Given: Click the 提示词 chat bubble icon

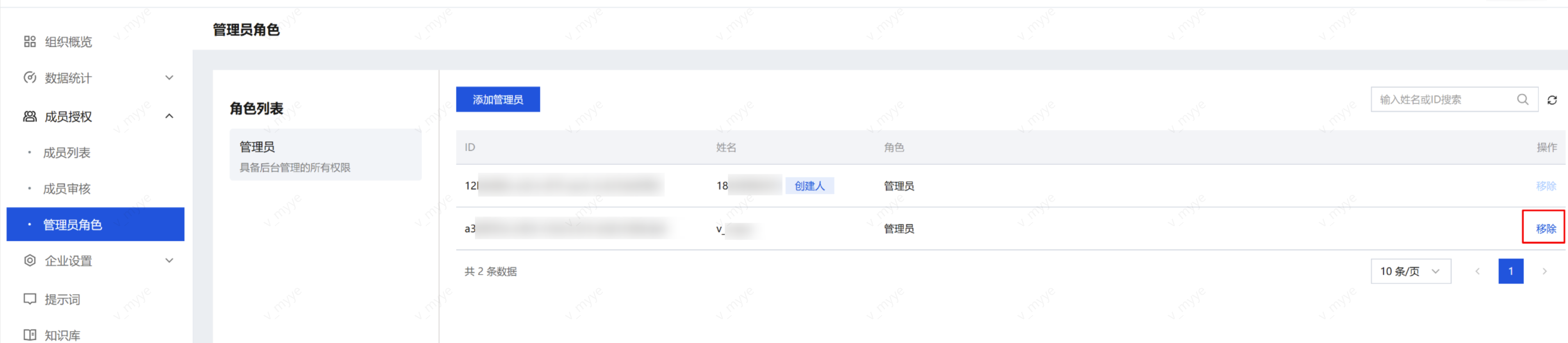Looking at the screenshot, I should tap(29, 299).
